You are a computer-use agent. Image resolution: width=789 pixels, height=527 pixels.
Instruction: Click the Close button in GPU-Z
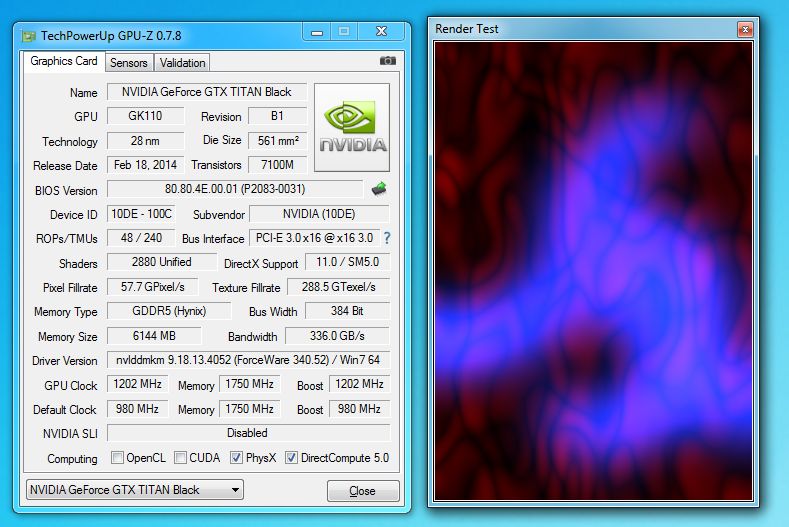(x=363, y=491)
